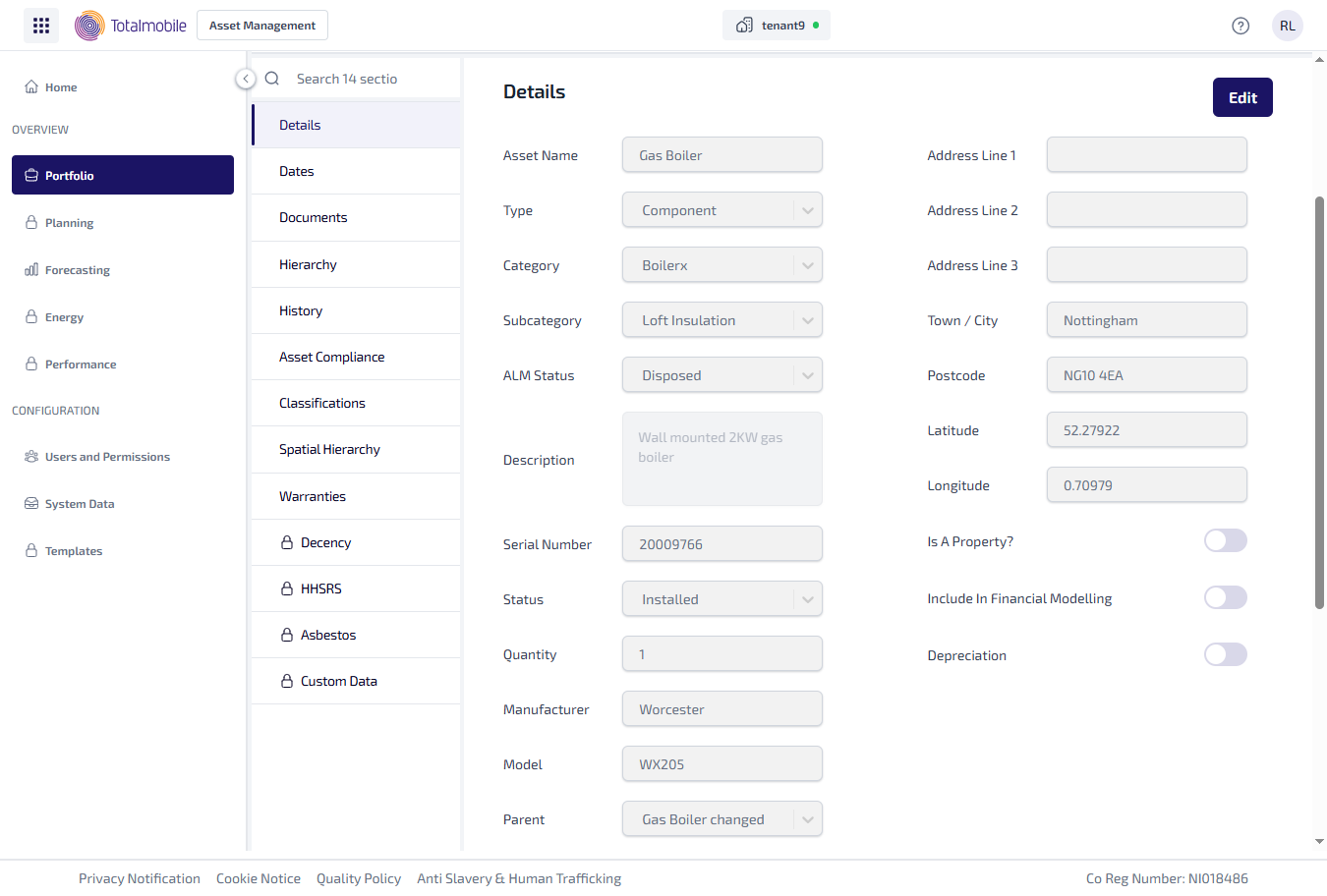Click the search magnifier icon
1327x896 pixels.
[272, 79]
